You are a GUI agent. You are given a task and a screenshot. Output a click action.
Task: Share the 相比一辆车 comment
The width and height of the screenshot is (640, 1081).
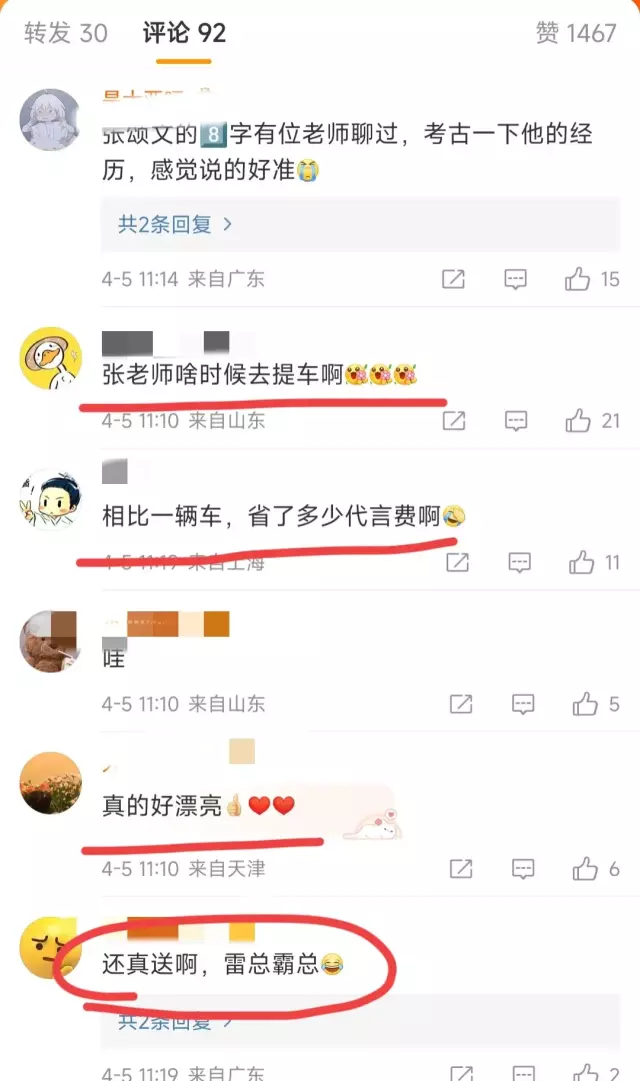click(x=457, y=563)
